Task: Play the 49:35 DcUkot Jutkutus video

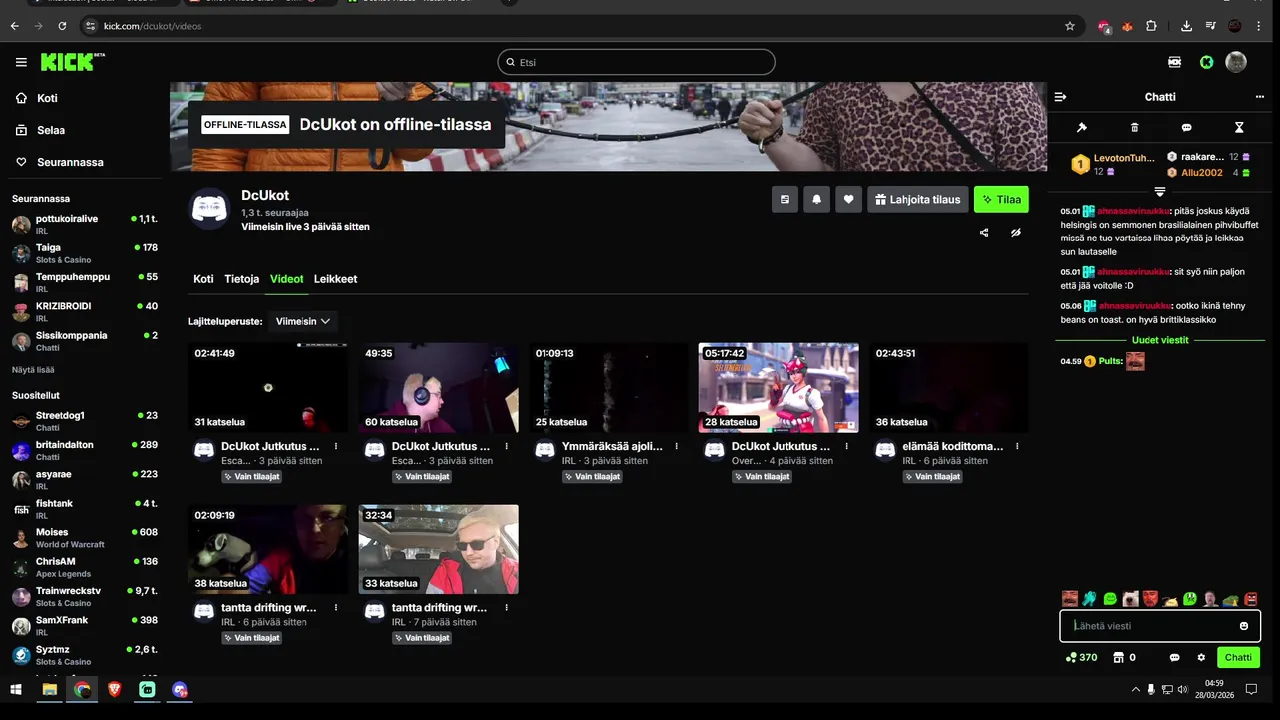Action: [x=438, y=388]
